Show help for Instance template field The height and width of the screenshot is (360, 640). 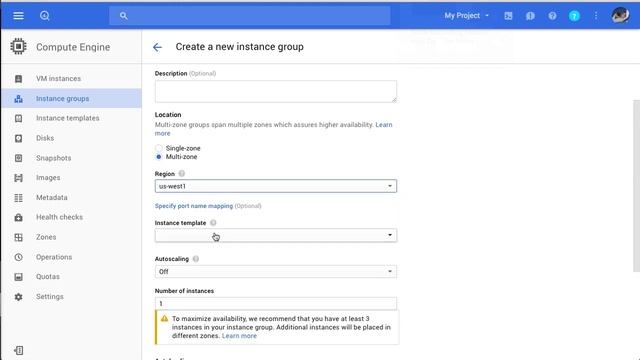pos(213,223)
